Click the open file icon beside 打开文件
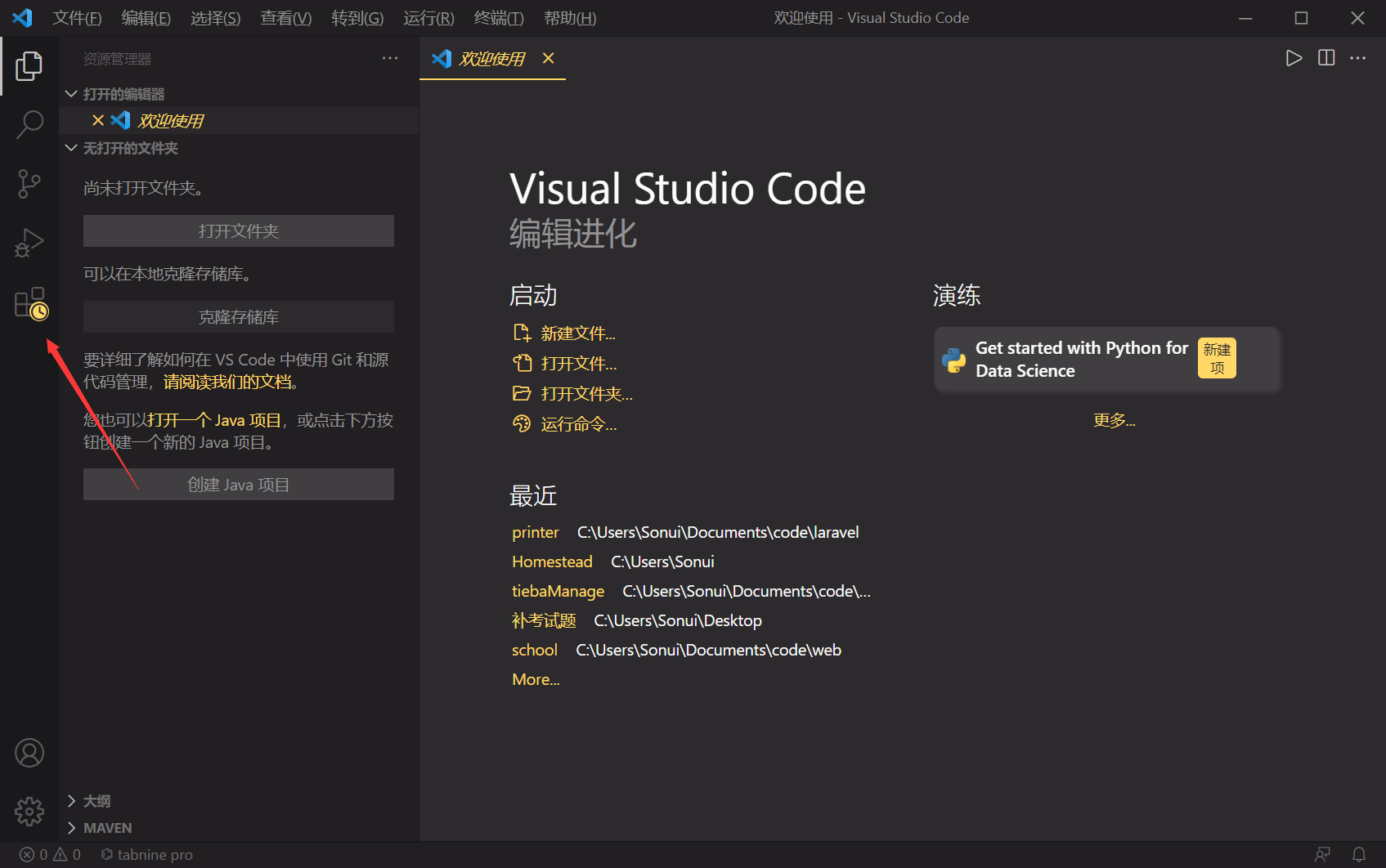The height and width of the screenshot is (868, 1386). click(522, 363)
